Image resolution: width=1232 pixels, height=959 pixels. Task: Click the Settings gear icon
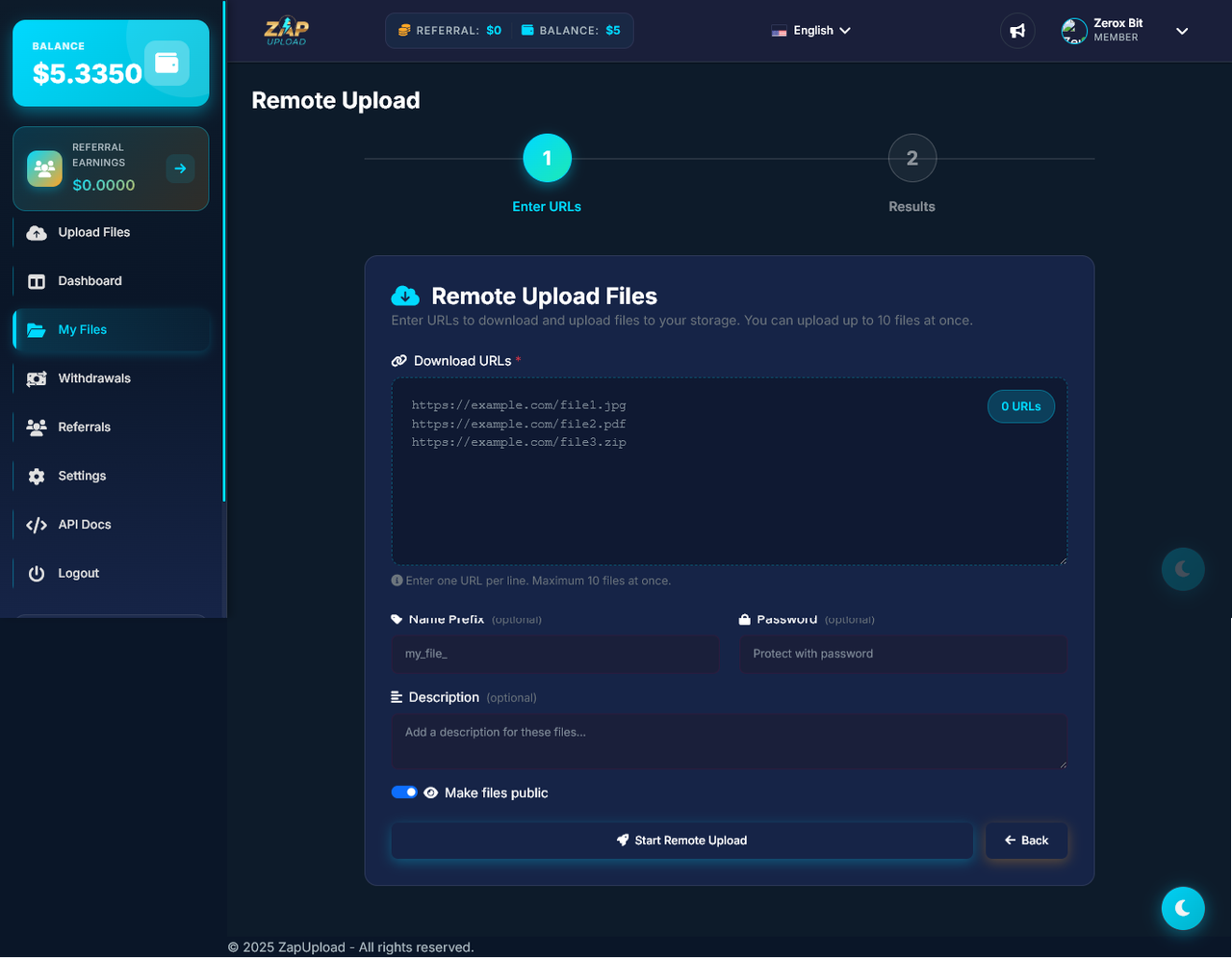click(37, 477)
